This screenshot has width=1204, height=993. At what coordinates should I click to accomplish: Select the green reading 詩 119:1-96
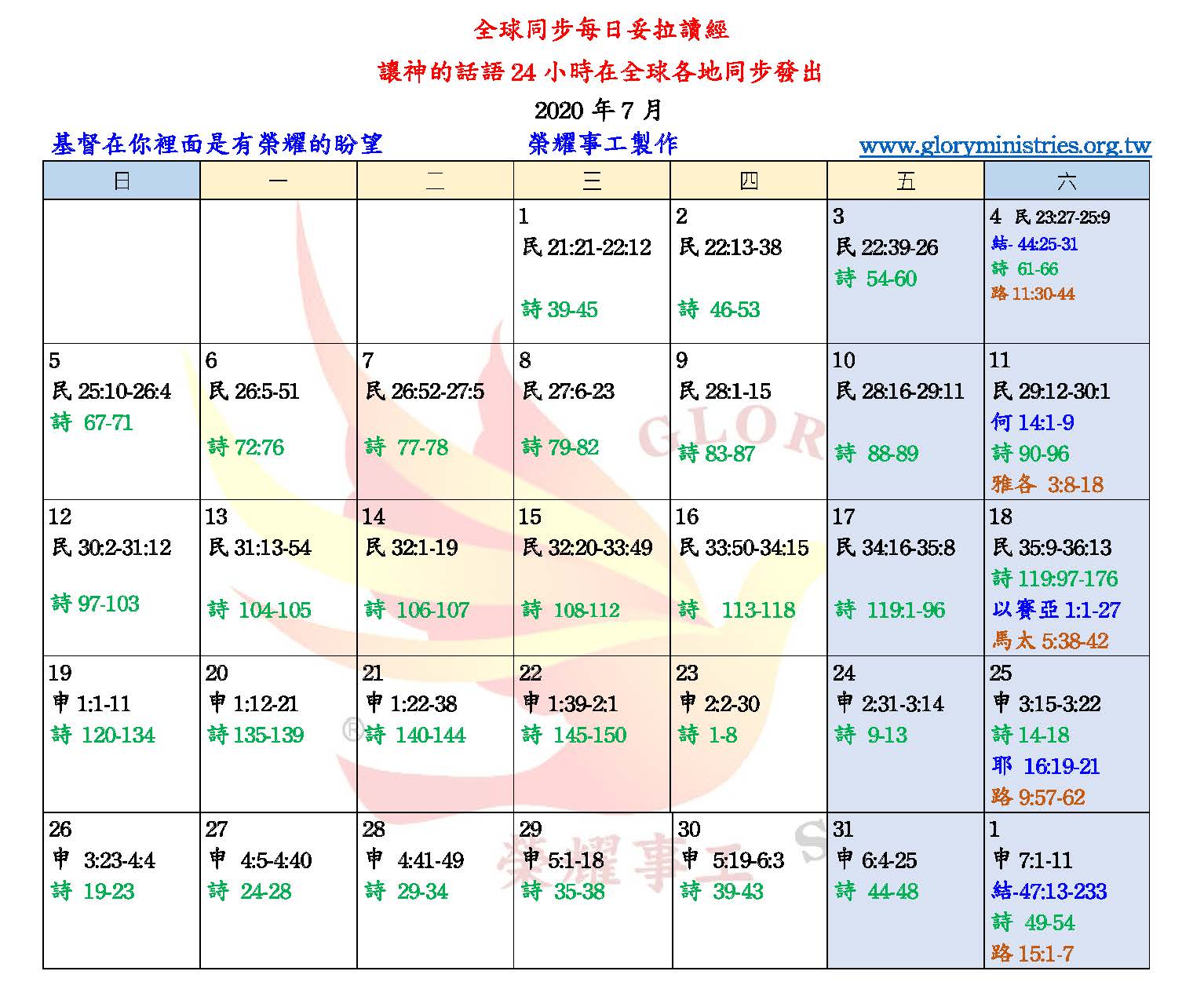[x=890, y=610]
